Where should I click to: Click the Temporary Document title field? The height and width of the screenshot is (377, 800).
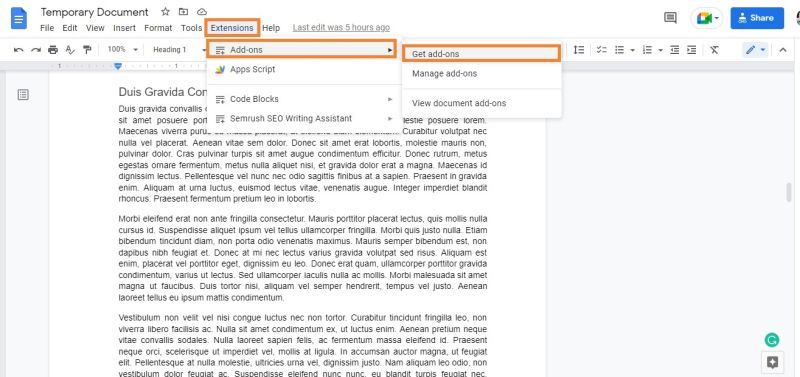[94, 12]
